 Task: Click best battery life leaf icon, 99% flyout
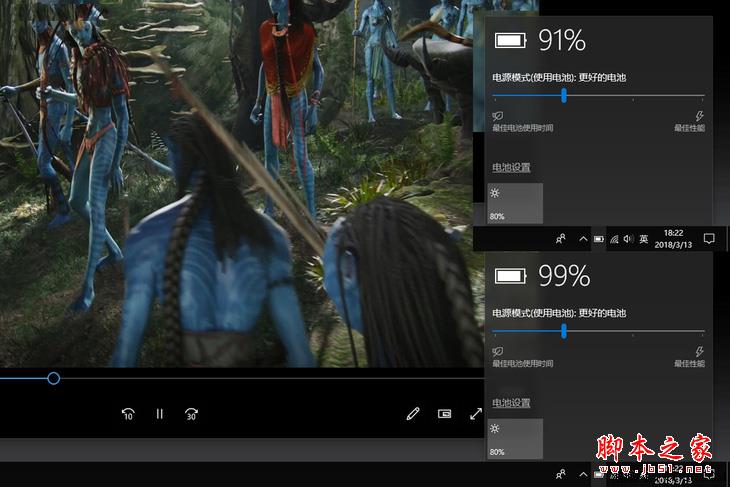498,351
